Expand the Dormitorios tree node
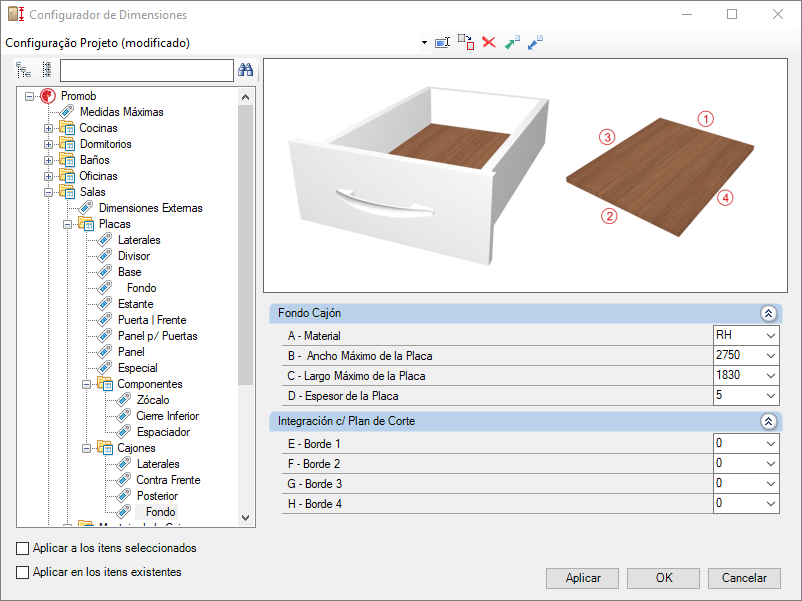 point(48,144)
